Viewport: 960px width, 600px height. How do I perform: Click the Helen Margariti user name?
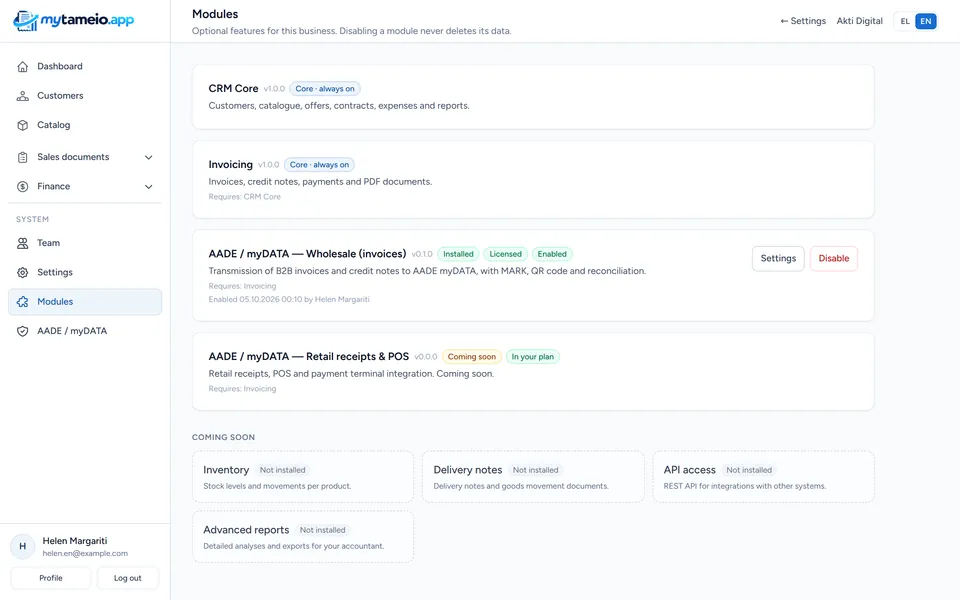pos(75,541)
